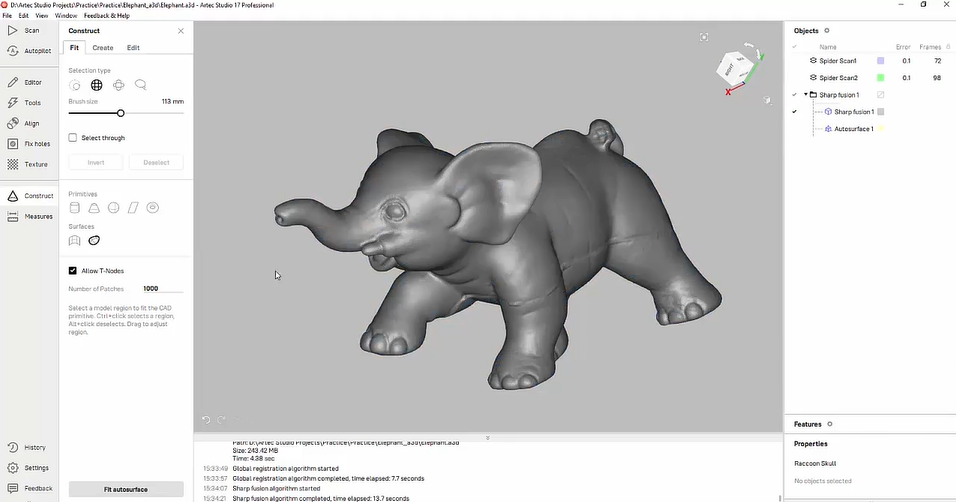Select the Construct sidebar item

coord(30,196)
